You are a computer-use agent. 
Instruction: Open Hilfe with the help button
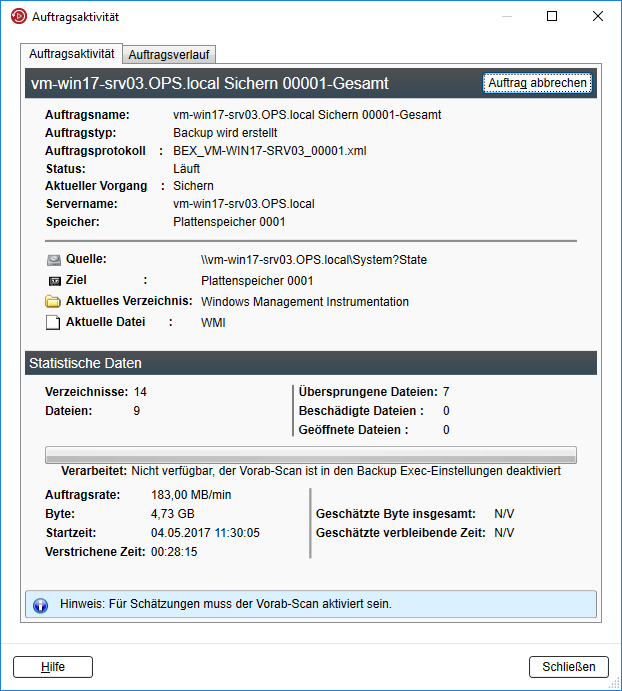tap(53, 667)
